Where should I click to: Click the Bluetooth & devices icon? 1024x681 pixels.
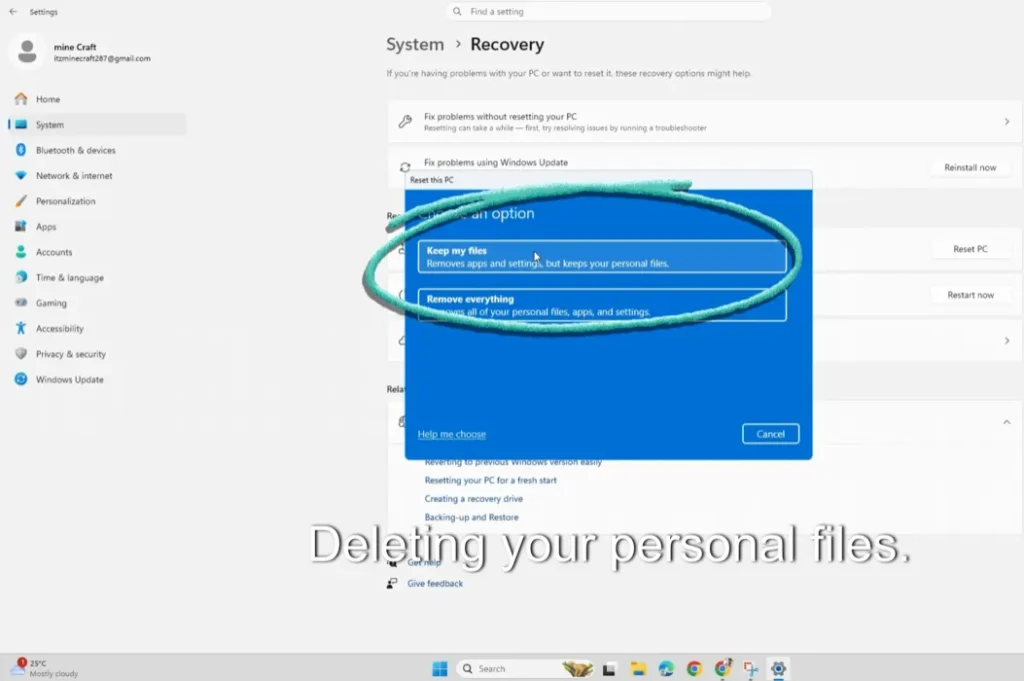click(21, 150)
